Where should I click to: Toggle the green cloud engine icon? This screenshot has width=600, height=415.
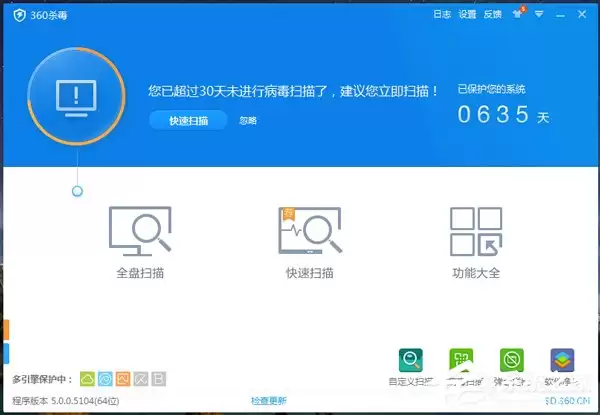pyautogui.click(x=87, y=379)
